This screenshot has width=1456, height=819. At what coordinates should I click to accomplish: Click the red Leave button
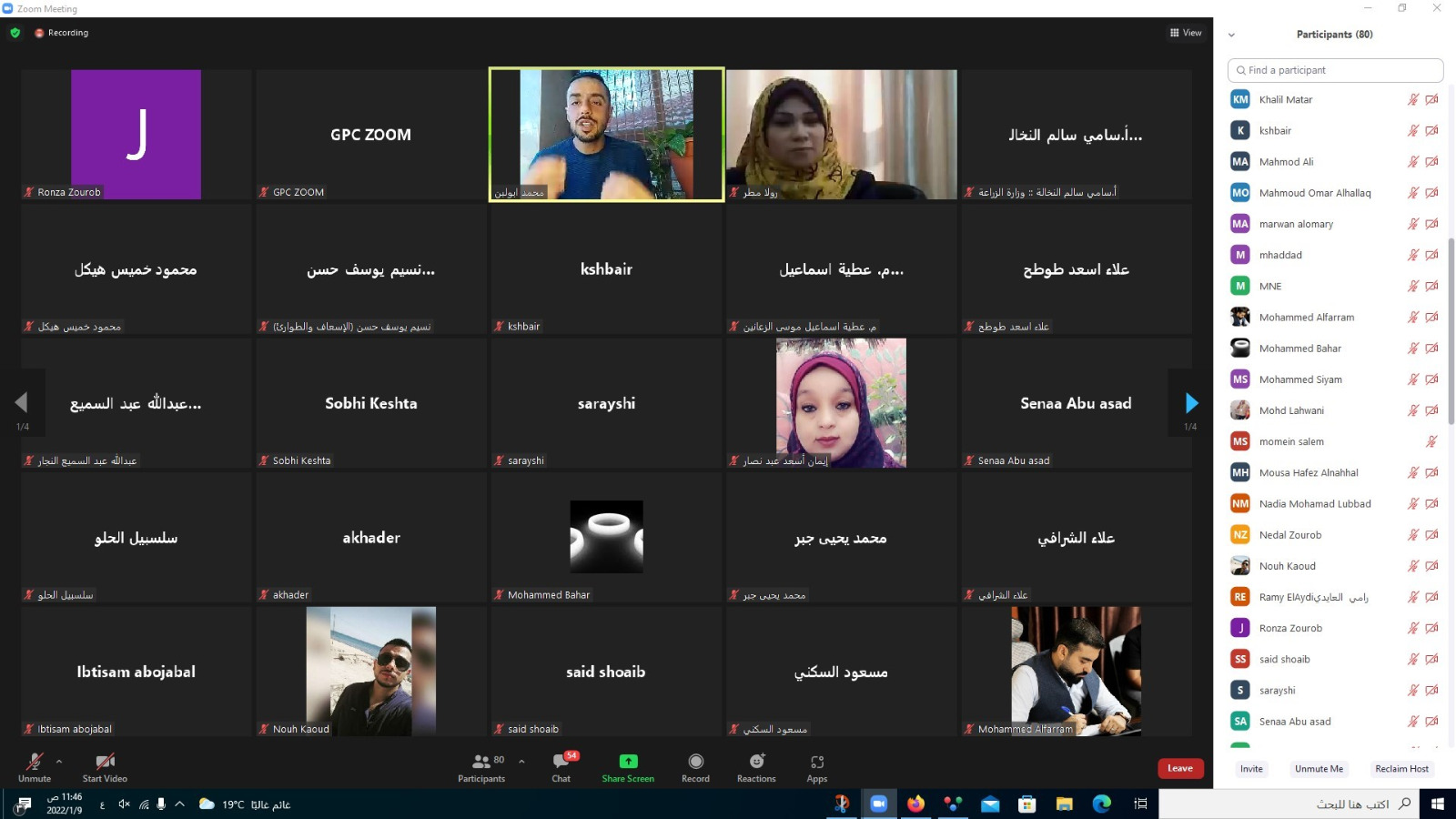click(x=1179, y=768)
